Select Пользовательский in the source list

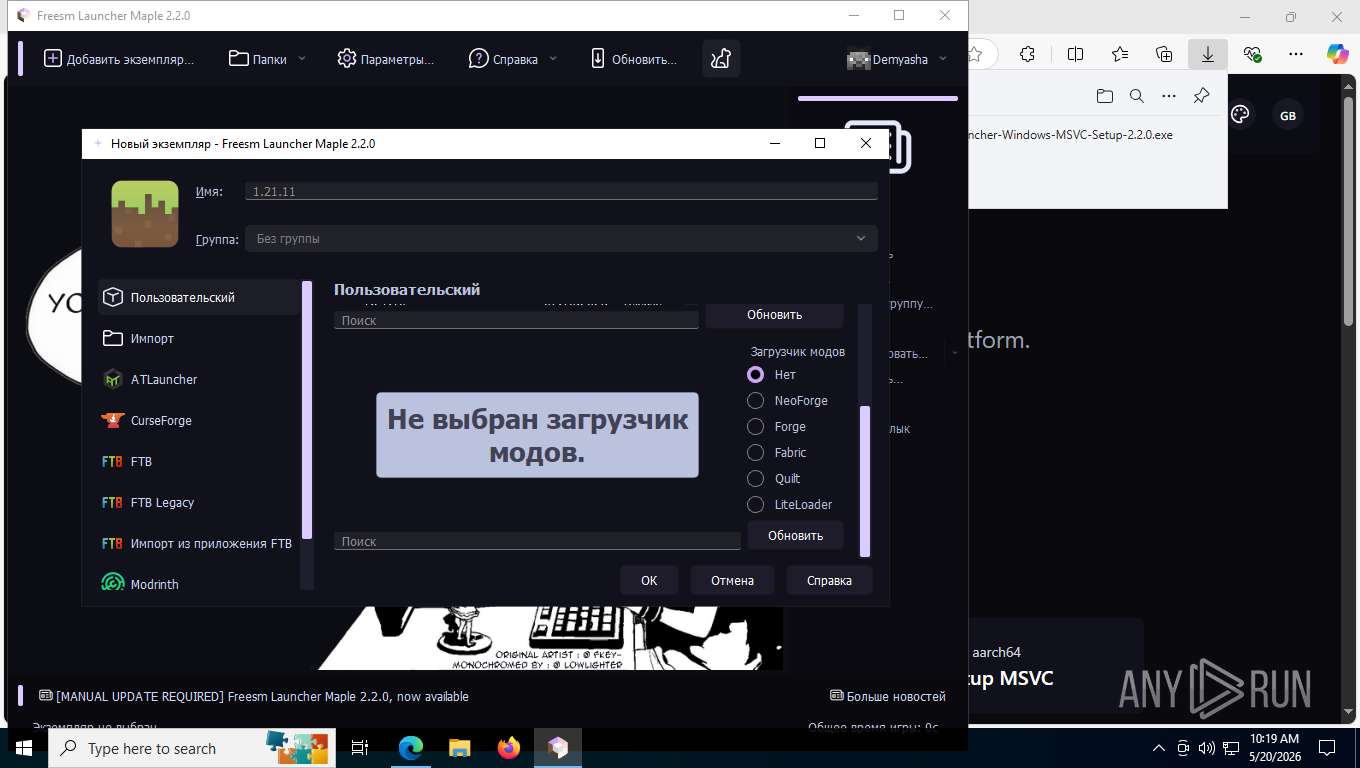click(x=199, y=297)
